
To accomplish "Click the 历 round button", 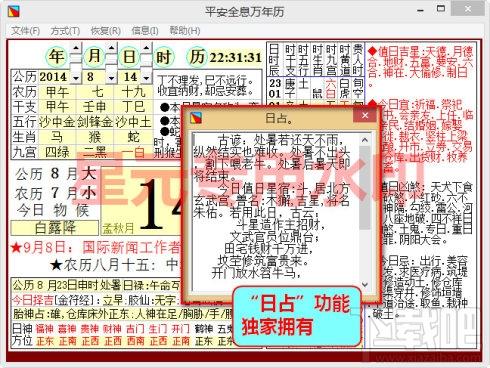I will [197, 56].
